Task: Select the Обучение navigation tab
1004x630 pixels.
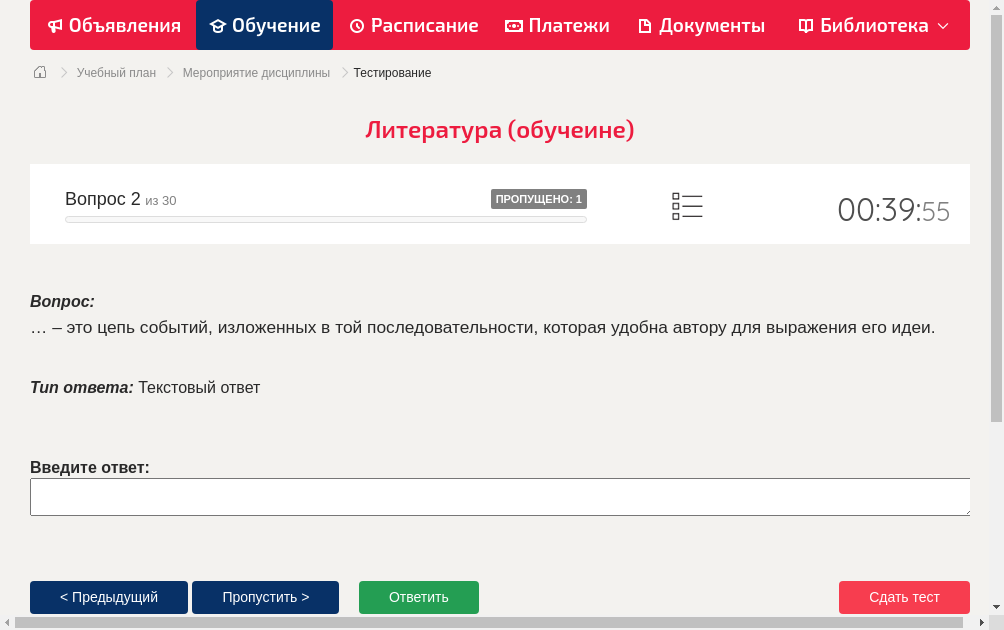Action: [264, 25]
